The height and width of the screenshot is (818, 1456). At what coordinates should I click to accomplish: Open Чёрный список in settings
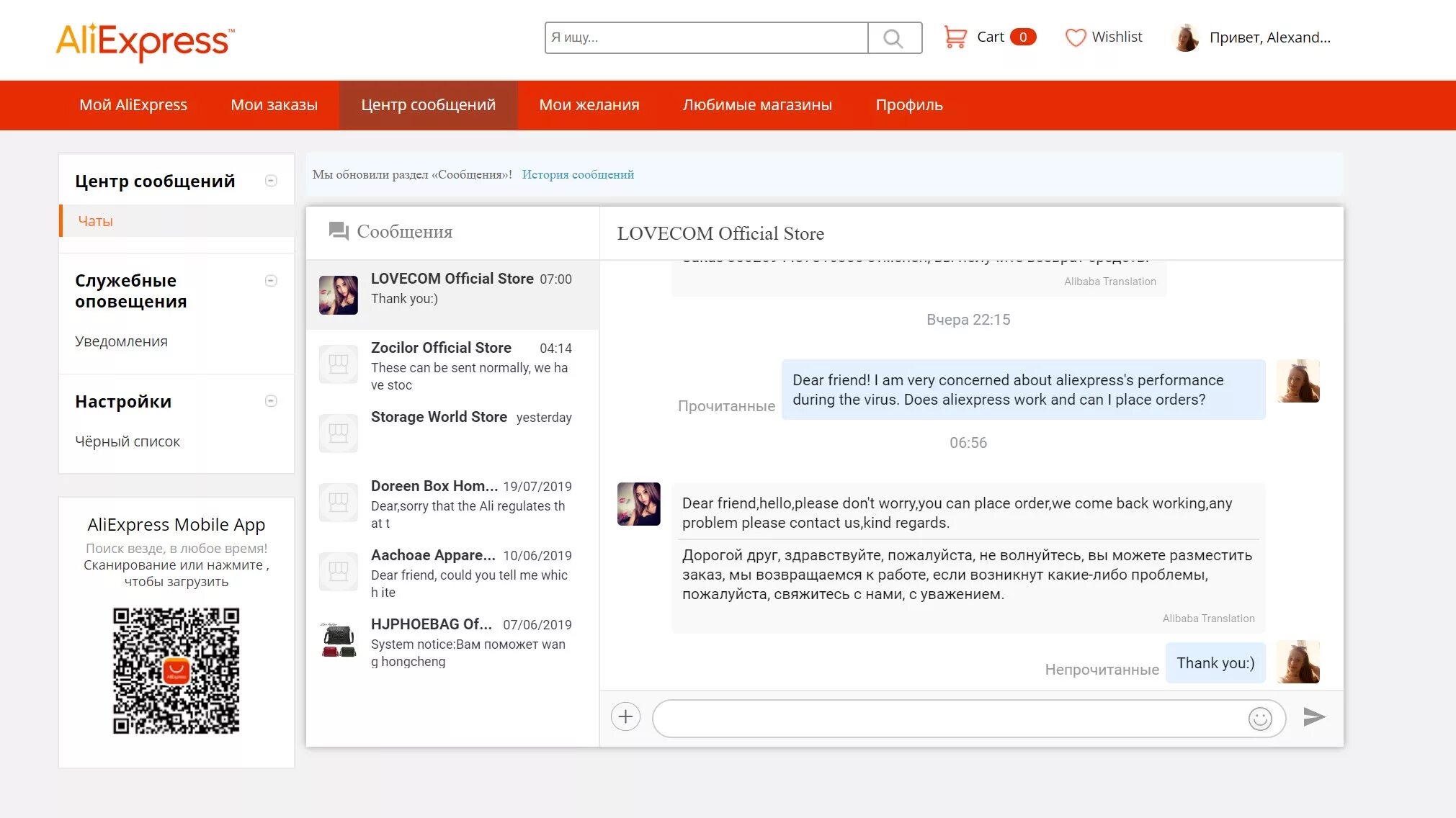tap(128, 441)
